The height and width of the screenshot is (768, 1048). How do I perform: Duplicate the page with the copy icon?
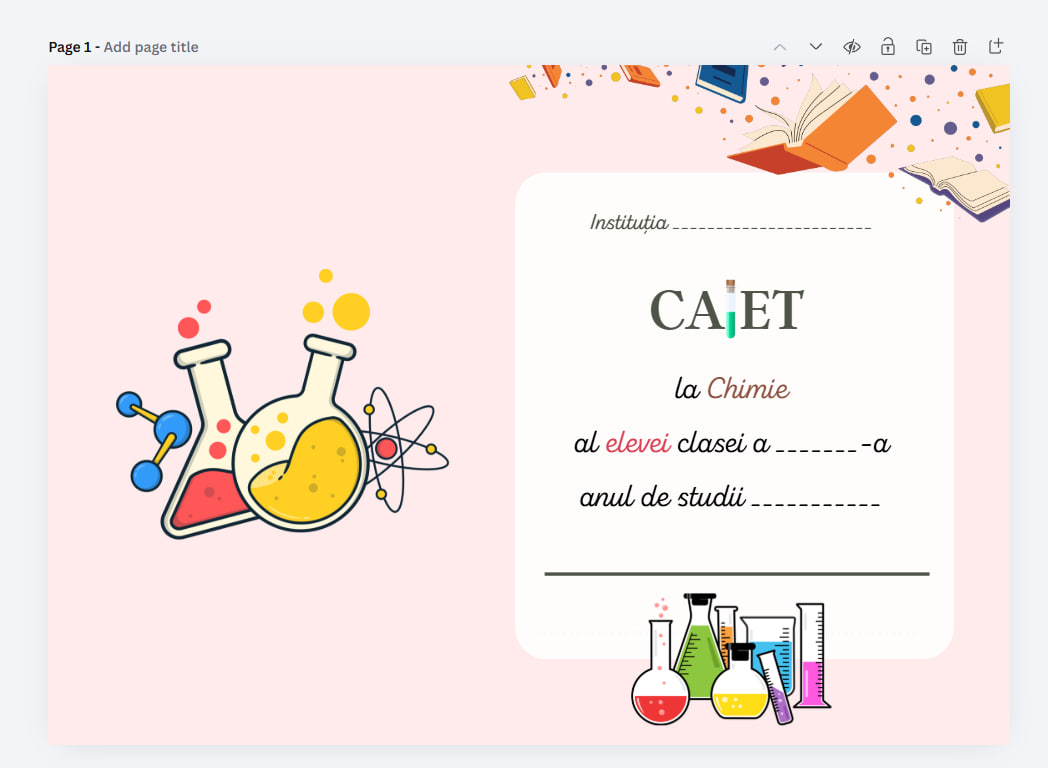(x=924, y=47)
